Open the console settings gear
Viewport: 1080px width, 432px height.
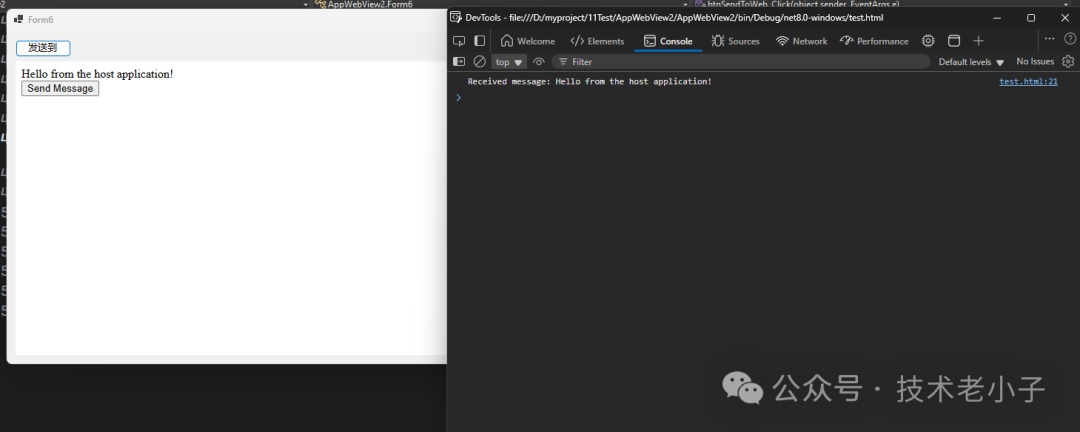pyautogui.click(x=1068, y=62)
